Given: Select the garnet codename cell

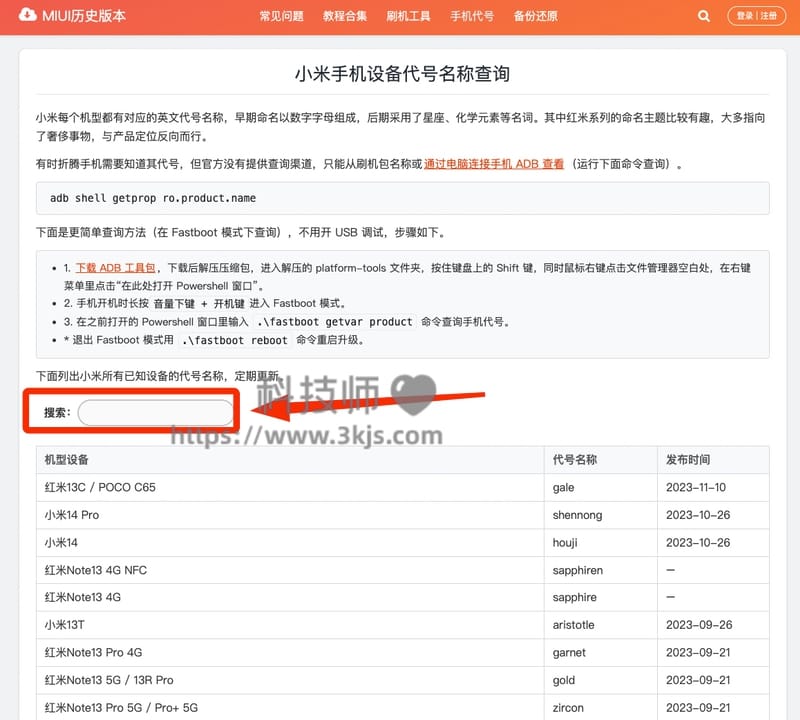Looking at the screenshot, I should 601,652.
